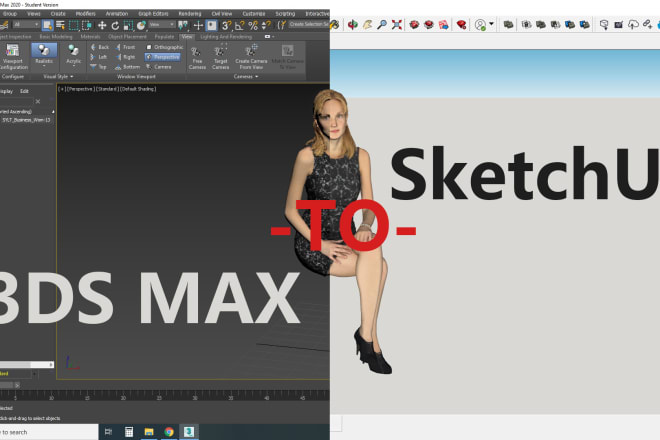Enable Orthographic viewport mode
Viewport: 660px width, 440px height.
[165, 47]
